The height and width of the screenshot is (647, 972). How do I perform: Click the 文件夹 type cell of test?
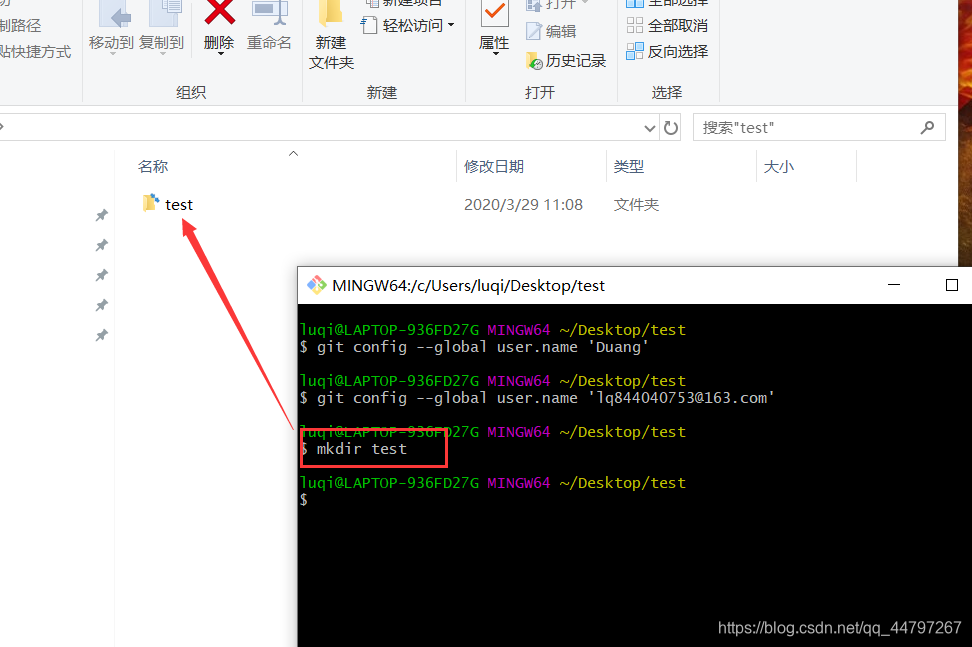tap(636, 205)
